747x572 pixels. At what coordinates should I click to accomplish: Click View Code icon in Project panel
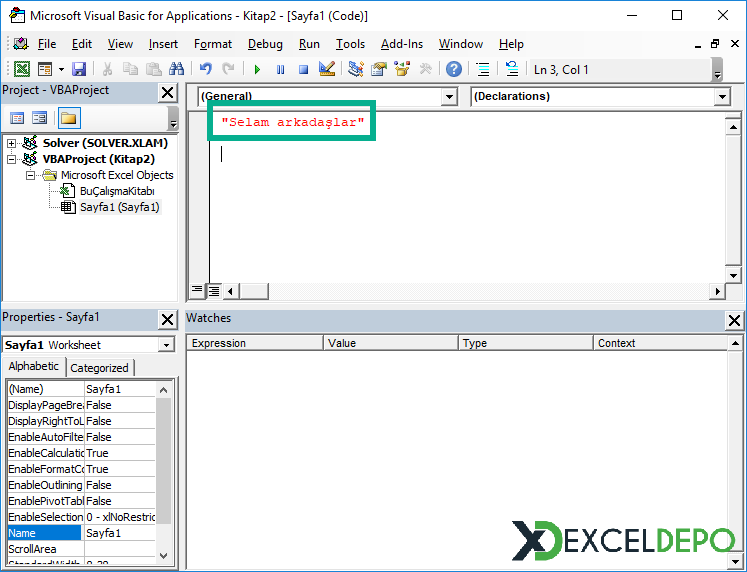pos(17,118)
